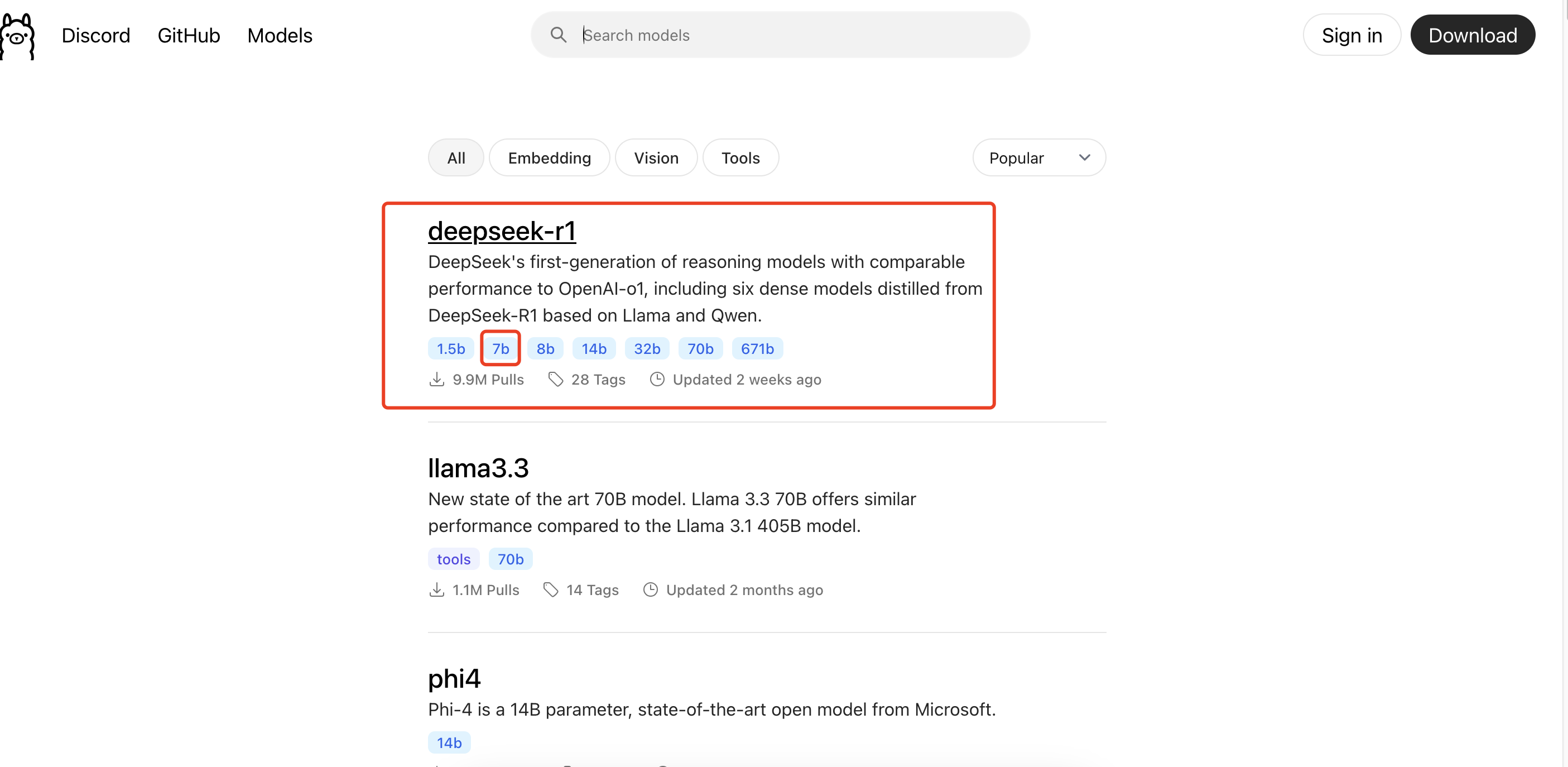Click the deepseek-r1 updated clock icon
This screenshot has width=1568, height=767.
657,379
